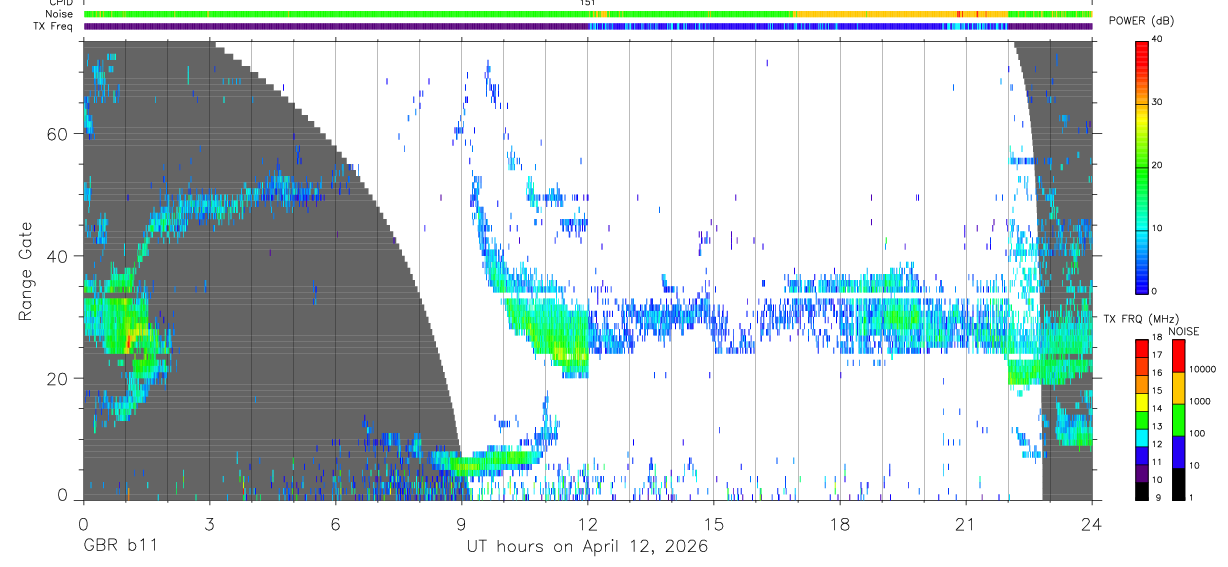This screenshot has width=1228, height=567.
Task: Click the "UT hours on April 12, 2026" axis title
Action: pos(587,547)
